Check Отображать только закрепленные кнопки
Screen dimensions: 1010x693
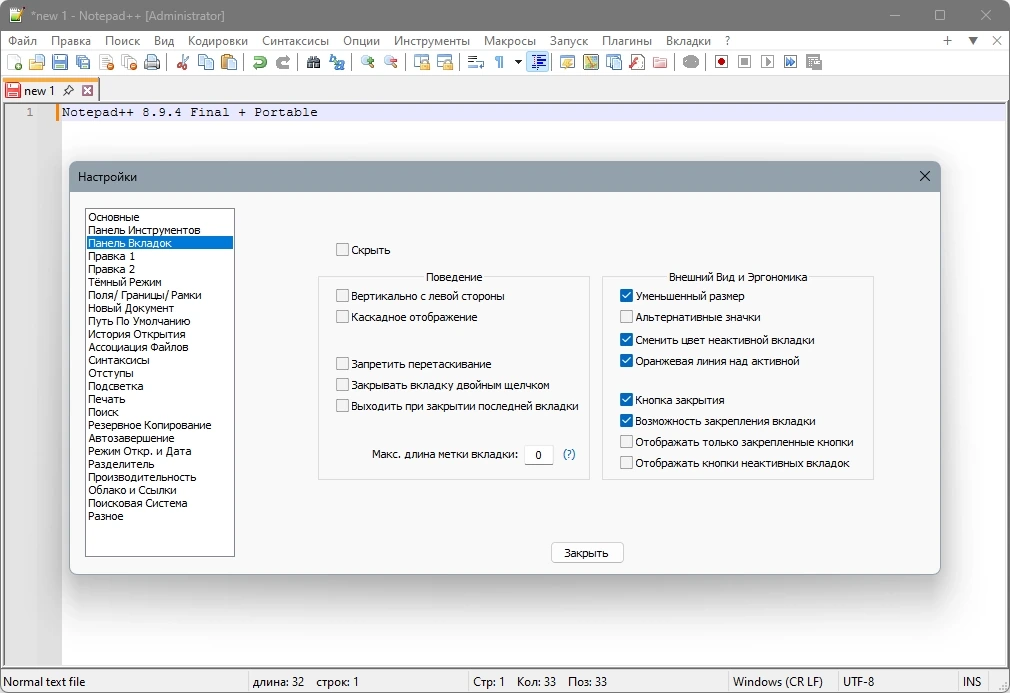click(626, 442)
